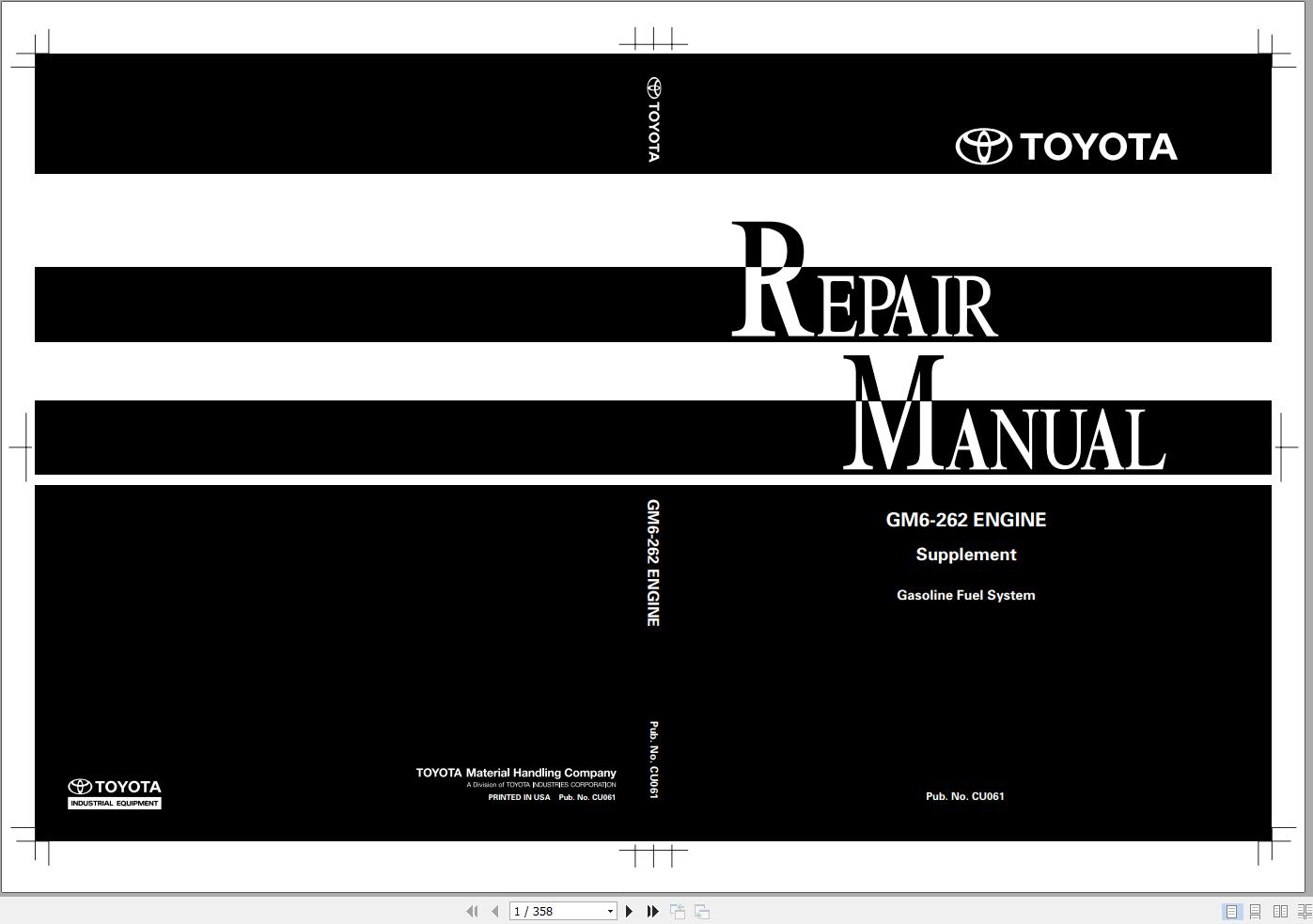Go to the previous page
The height and width of the screenshot is (924, 1313).
click(495, 911)
